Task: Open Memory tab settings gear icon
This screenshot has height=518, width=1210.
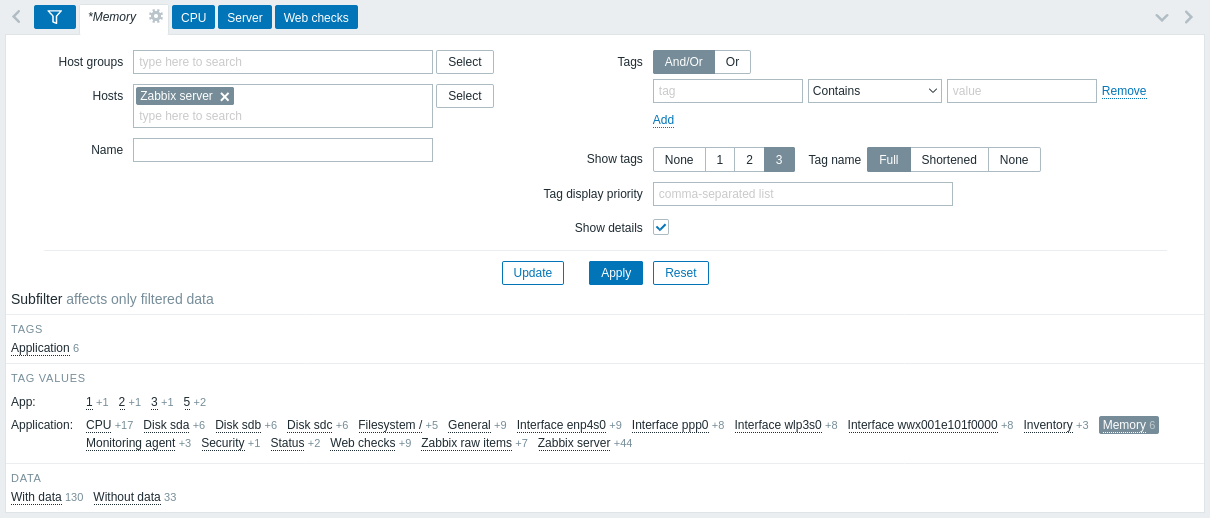Action: tap(156, 16)
